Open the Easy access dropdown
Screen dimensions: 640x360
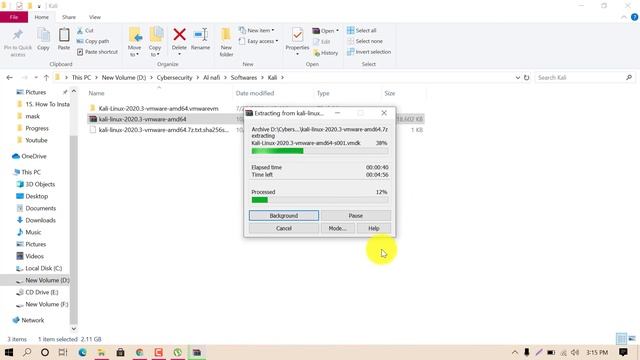[x=258, y=41]
